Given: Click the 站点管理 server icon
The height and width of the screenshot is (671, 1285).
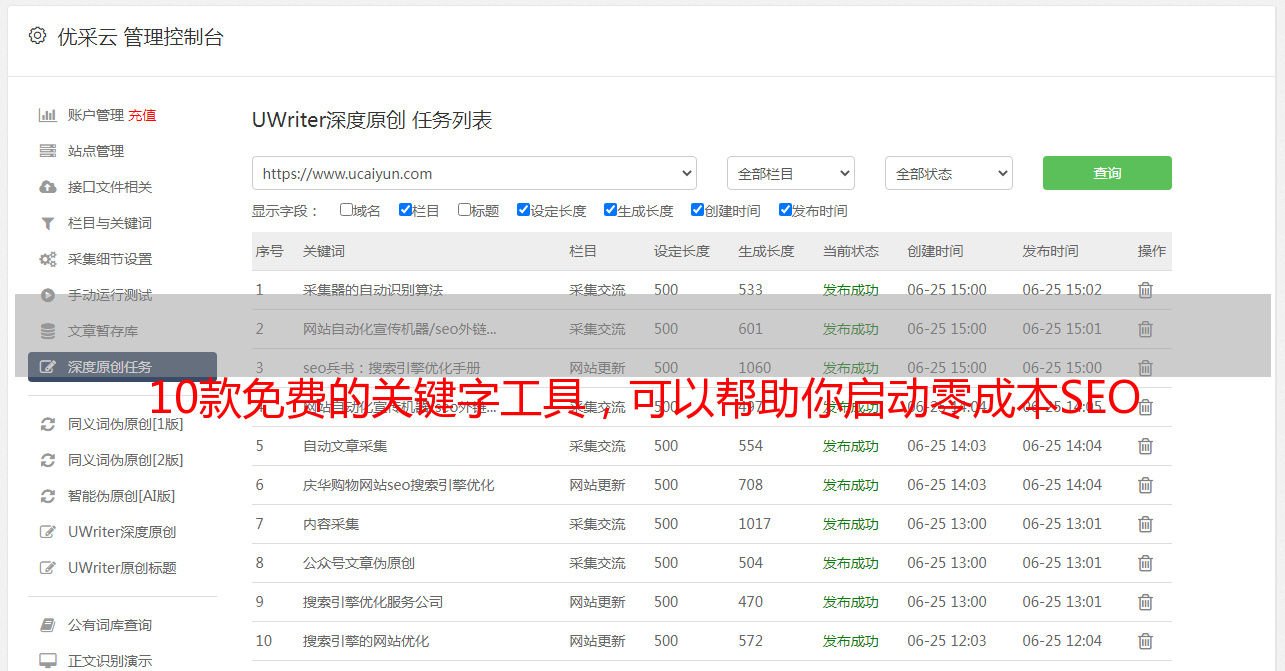Looking at the screenshot, I should click(x=47, y=151).
